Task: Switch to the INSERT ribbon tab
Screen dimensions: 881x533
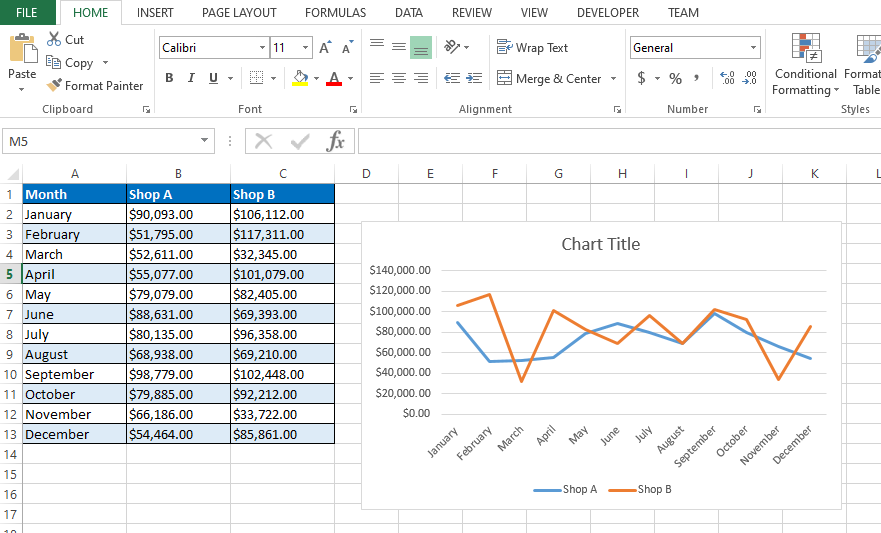Action: (x=155, y=13)
